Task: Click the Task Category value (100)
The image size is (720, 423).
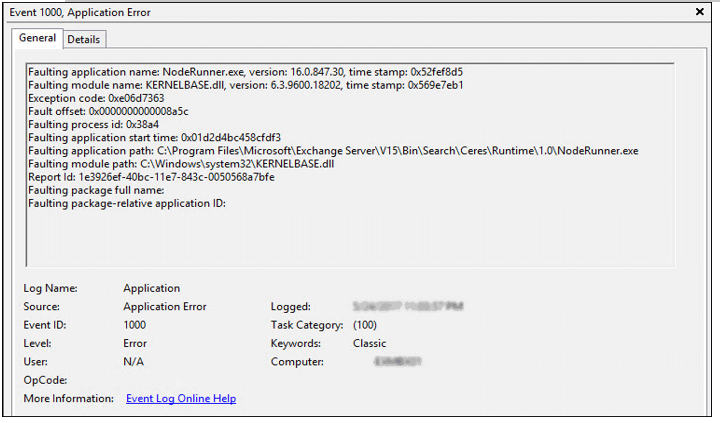Action: tap(365, 325)
